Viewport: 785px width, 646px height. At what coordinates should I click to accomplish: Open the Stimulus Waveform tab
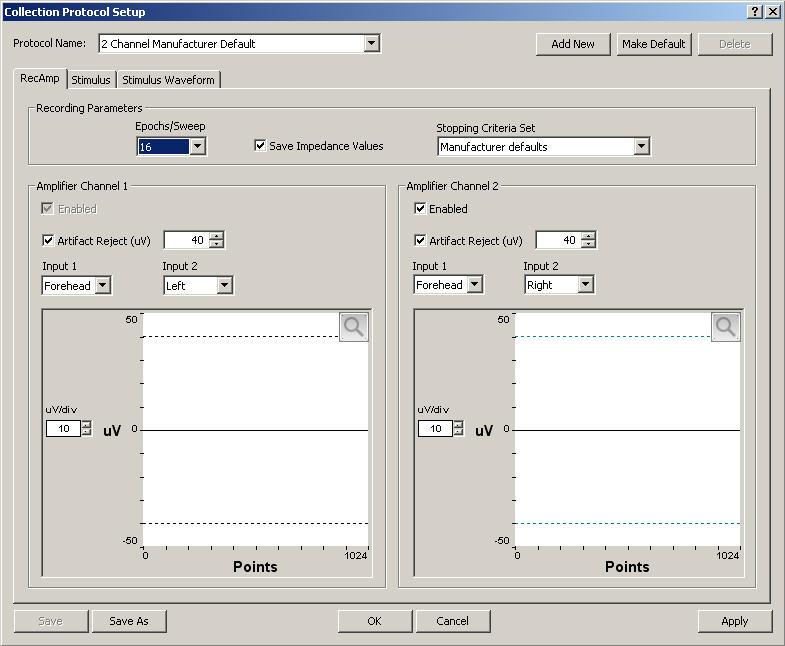(x=168, y=80)
